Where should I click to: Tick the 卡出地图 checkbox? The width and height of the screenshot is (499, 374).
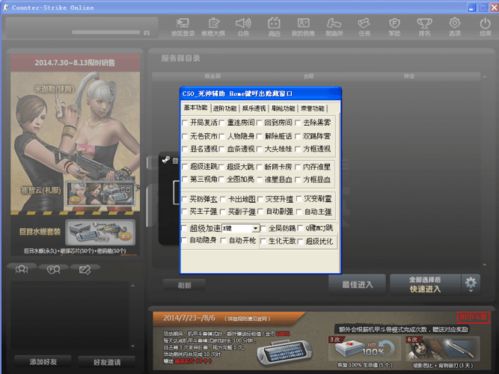[223, 199]
